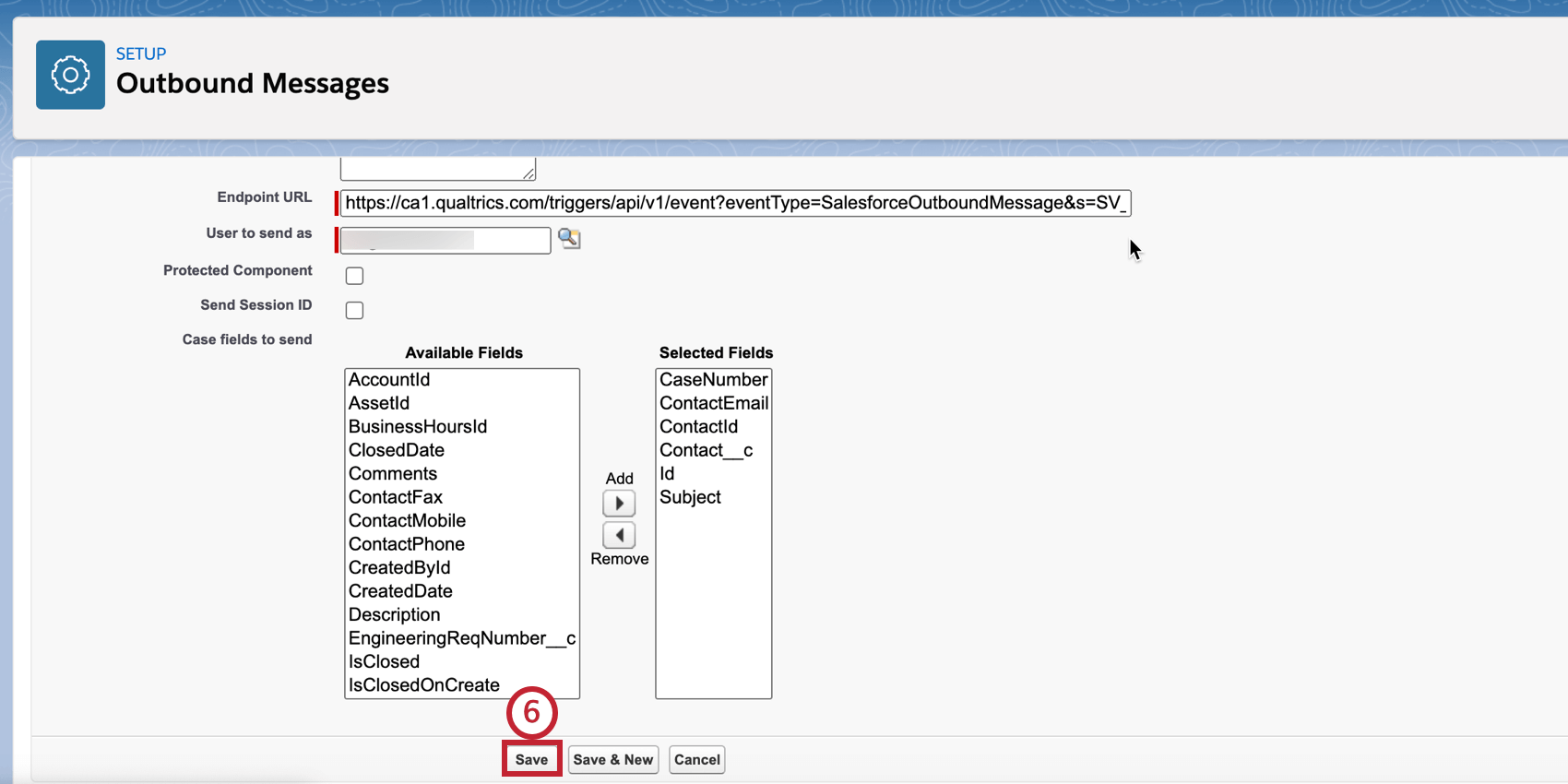Select CaseNumber in Selected Fields
1568x784 pixels.
pyautogui.click(x=714, y=380)
